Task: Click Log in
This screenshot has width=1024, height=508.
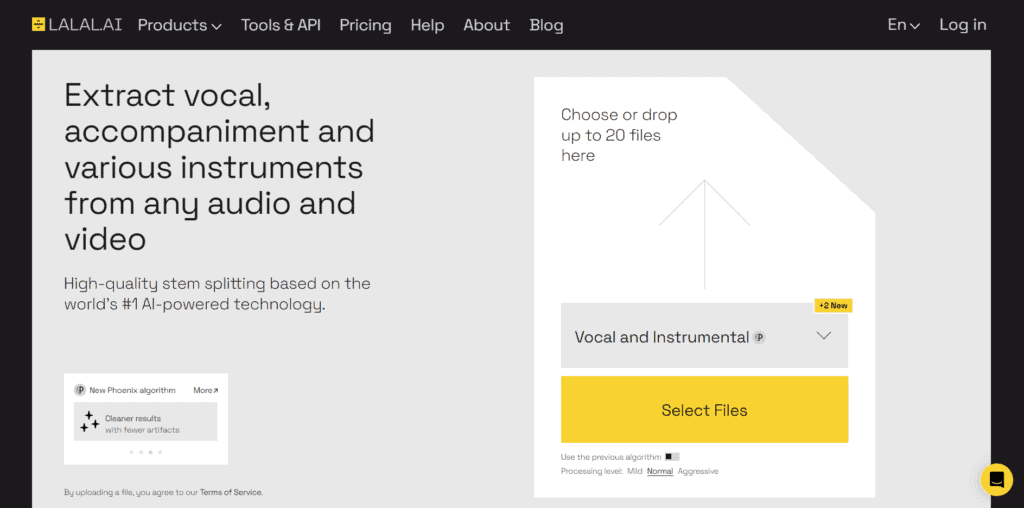Action: (963, 25)
